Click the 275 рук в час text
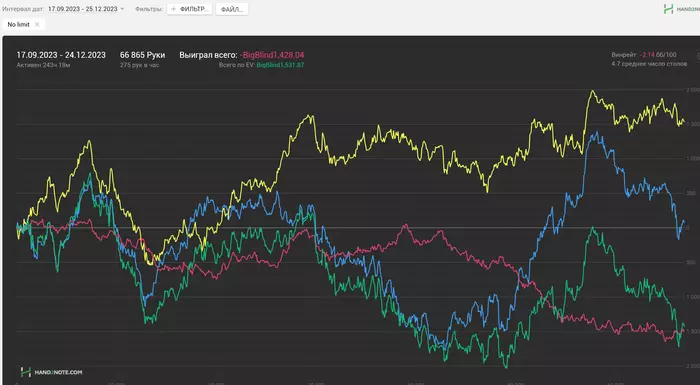 click(139, 65)
